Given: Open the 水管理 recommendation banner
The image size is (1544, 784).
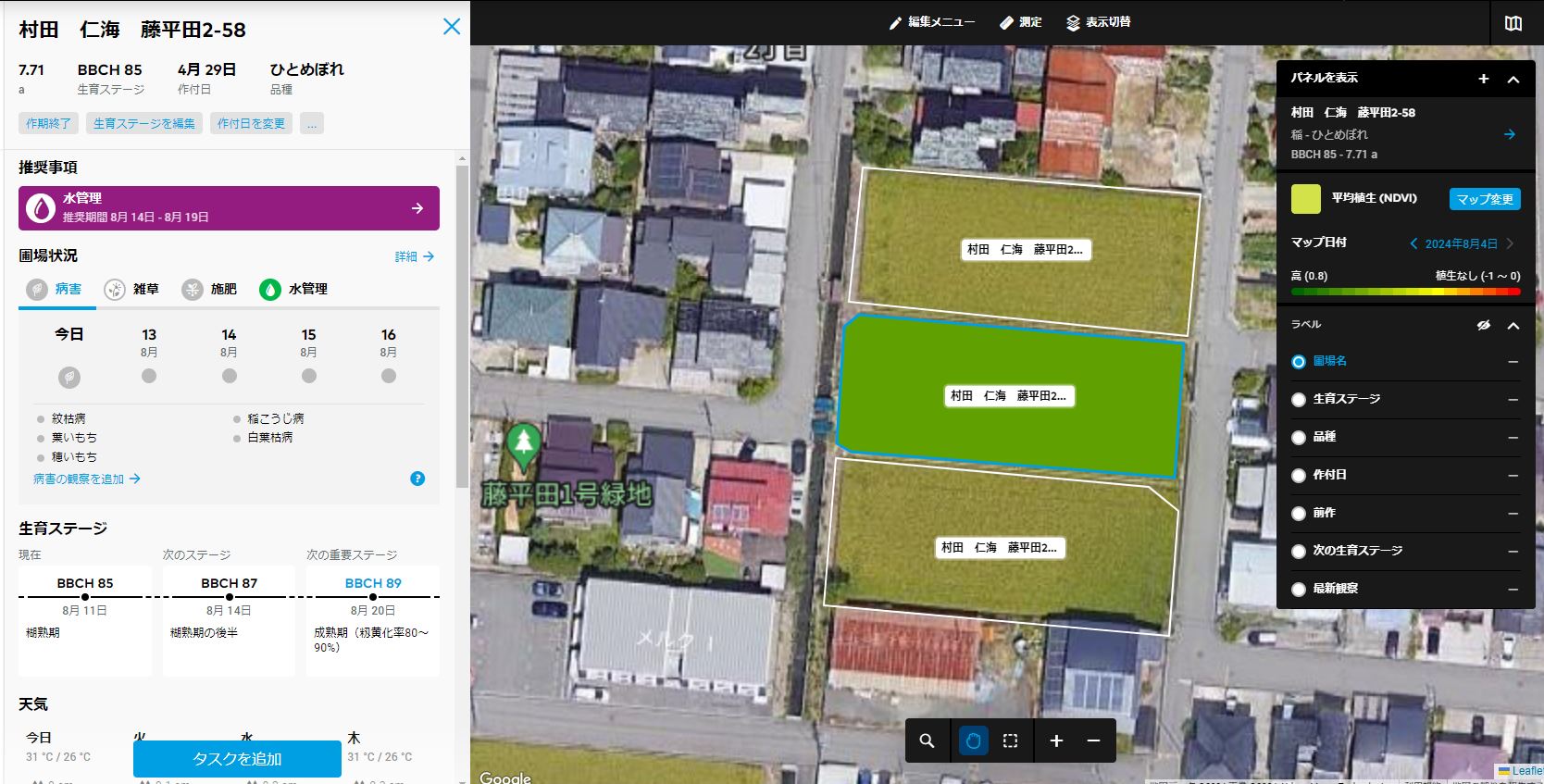Looking at the screenshot, I should tap(229, 208).
